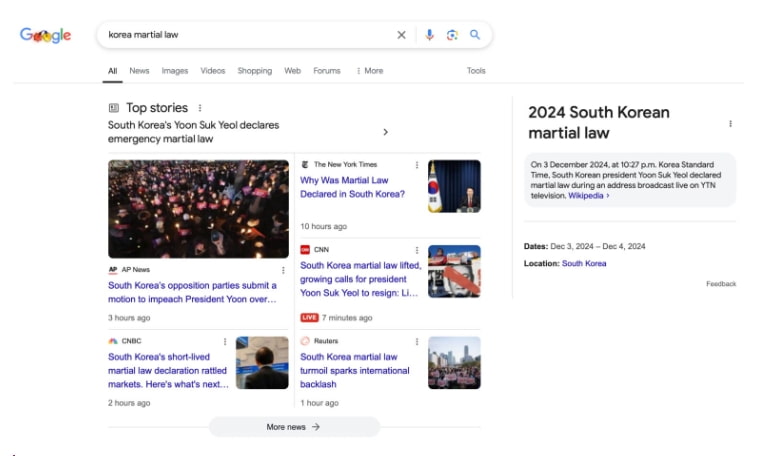Open three-dot menu for New York Times story
The width and height of the screenshot is (777, 456).
[x=417, y=165]
